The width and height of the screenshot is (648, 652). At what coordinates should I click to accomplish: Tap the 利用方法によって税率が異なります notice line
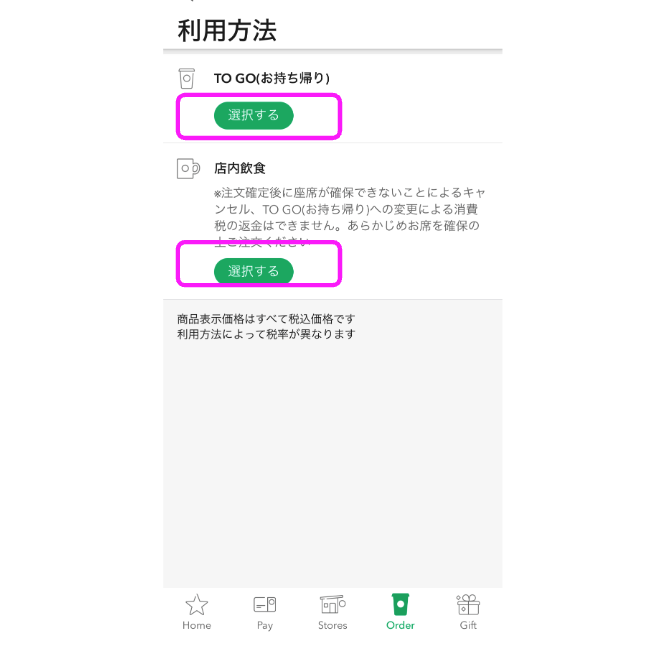pyautogui.click(x=266, y=334)
